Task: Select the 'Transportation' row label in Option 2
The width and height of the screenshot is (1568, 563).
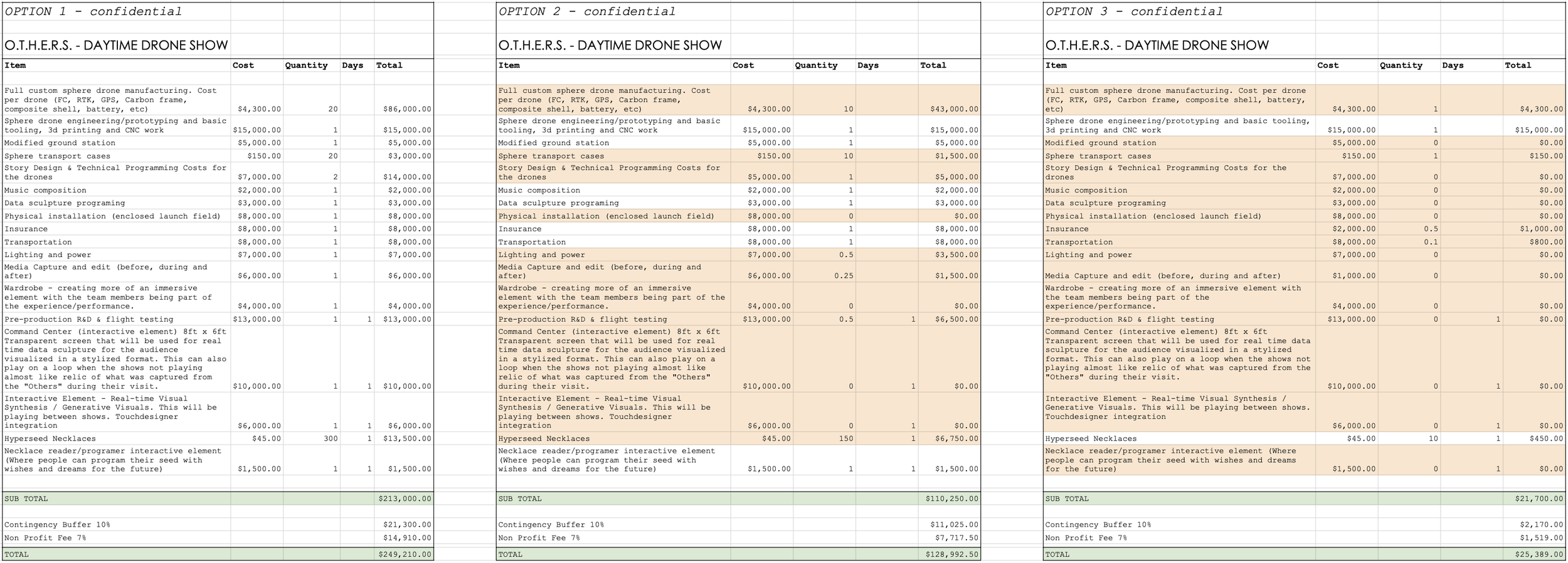Action: point(532,242)
